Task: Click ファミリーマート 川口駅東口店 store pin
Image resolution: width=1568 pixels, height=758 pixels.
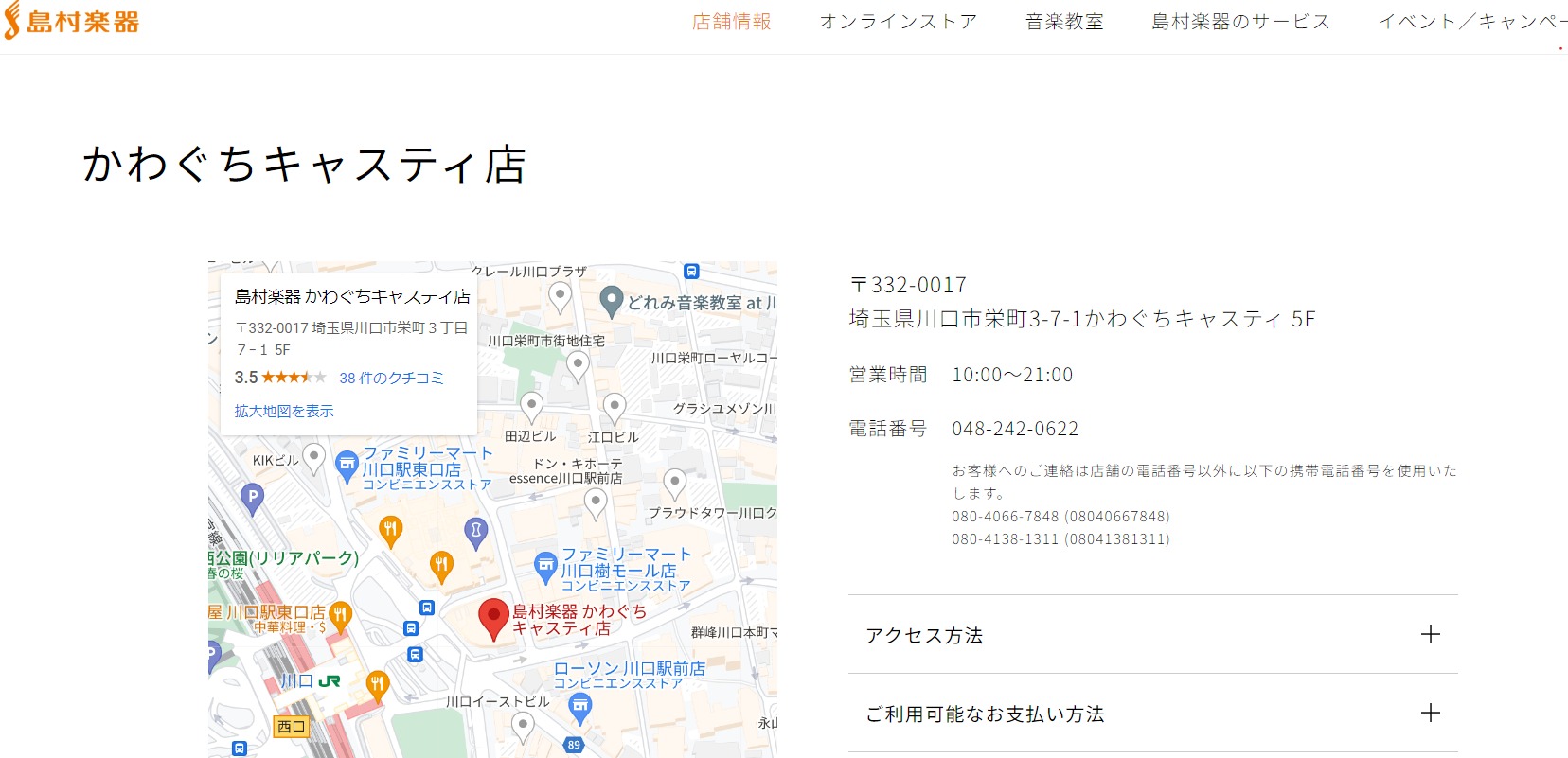Action: pos(347,465)
